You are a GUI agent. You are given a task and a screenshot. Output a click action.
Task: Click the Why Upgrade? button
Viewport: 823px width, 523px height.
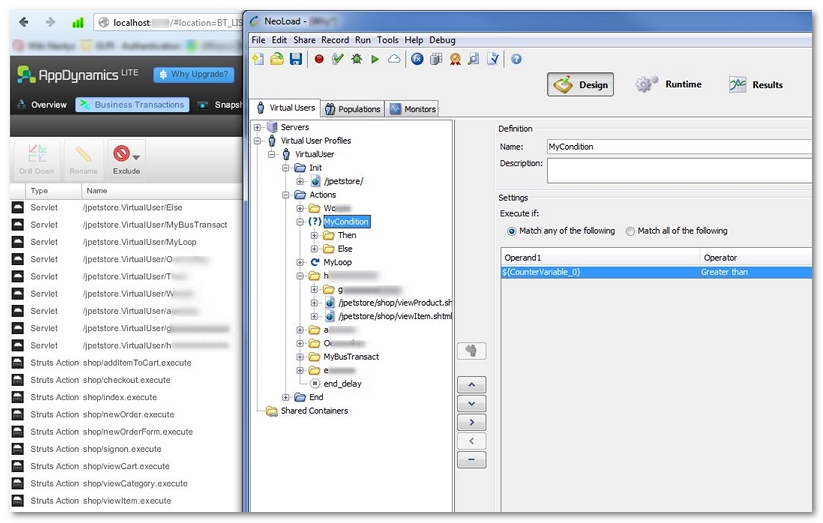194,74
